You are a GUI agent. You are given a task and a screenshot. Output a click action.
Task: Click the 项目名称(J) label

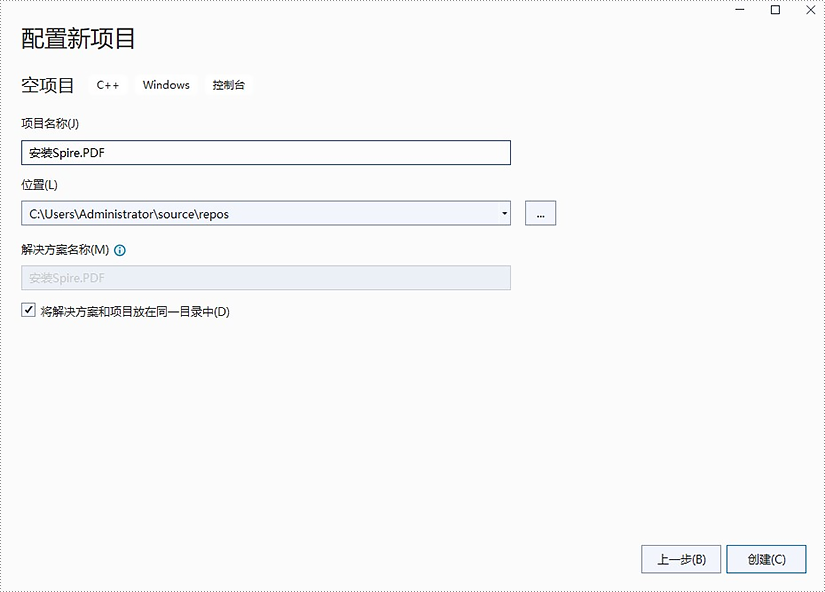click(x=50, y=124)
